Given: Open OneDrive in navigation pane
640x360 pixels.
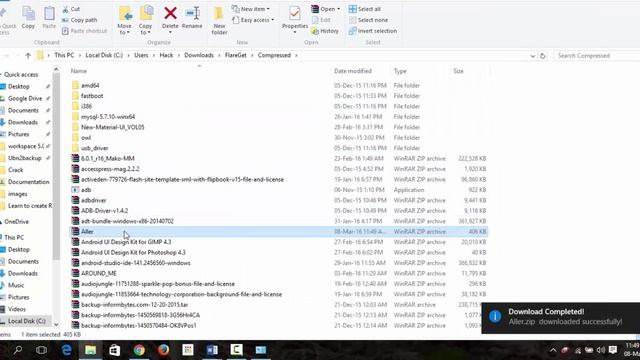Looking at the screenshot, I should pyautogui.click(x=16, y=222).
